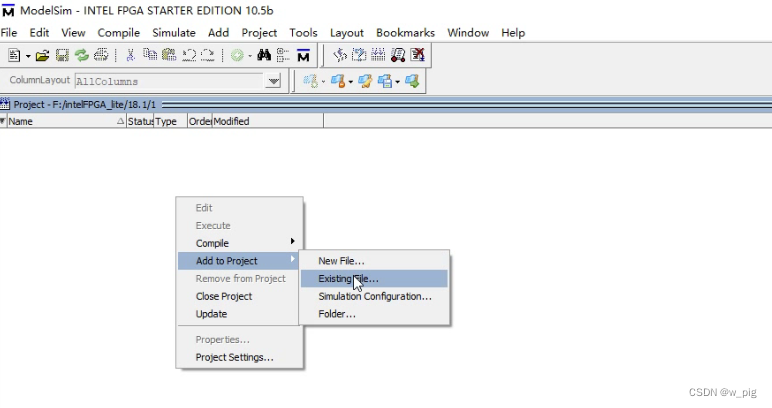Select Update in context menu
Screen dimensions: 772x408
238,314
